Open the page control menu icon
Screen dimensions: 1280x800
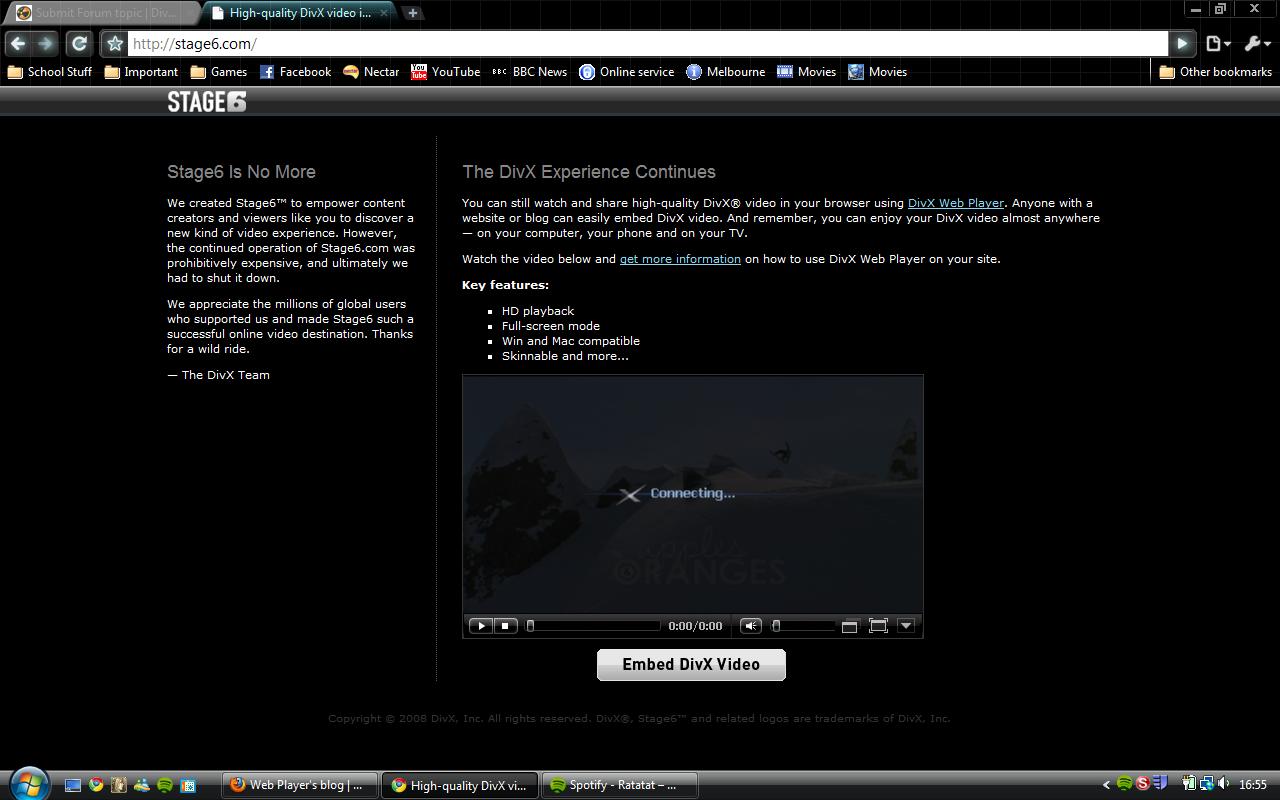[x=1218, y=43]
